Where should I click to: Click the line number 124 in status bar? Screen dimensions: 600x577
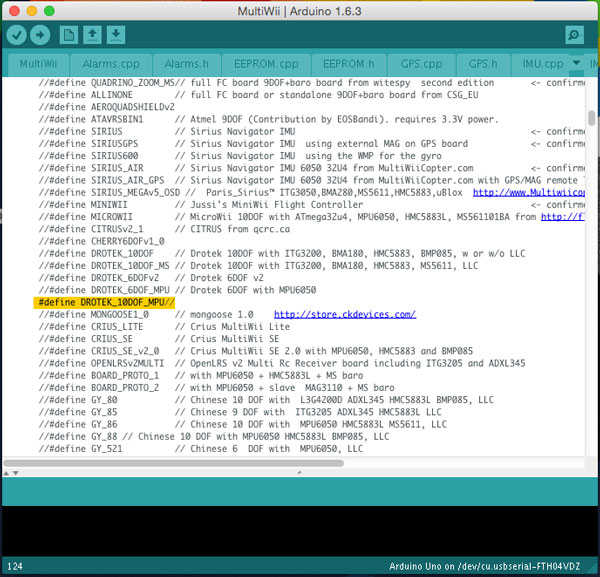[15, 566]
